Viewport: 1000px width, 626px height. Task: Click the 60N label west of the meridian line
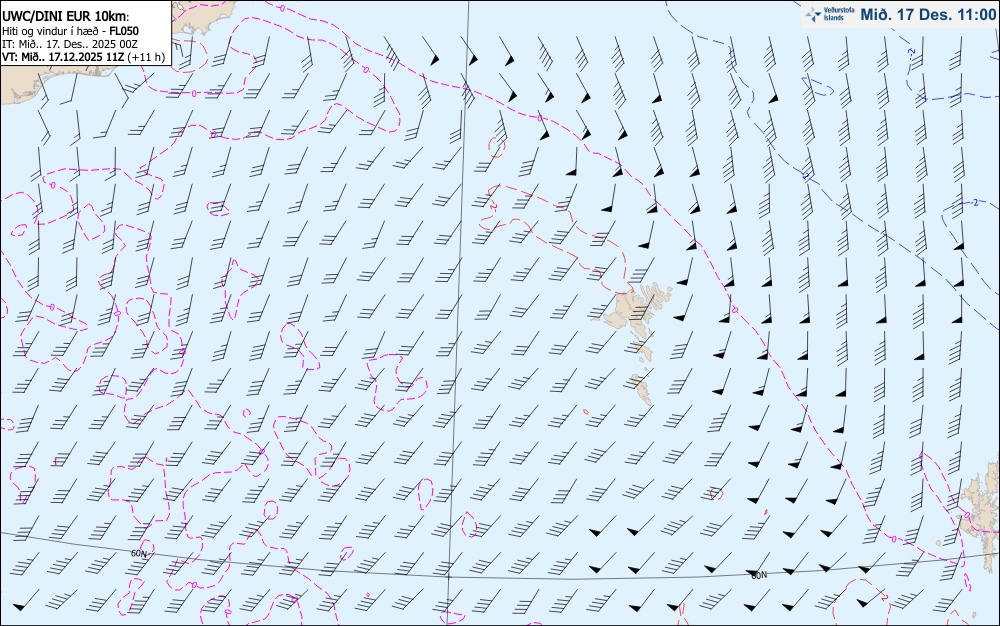pos(138,553)
